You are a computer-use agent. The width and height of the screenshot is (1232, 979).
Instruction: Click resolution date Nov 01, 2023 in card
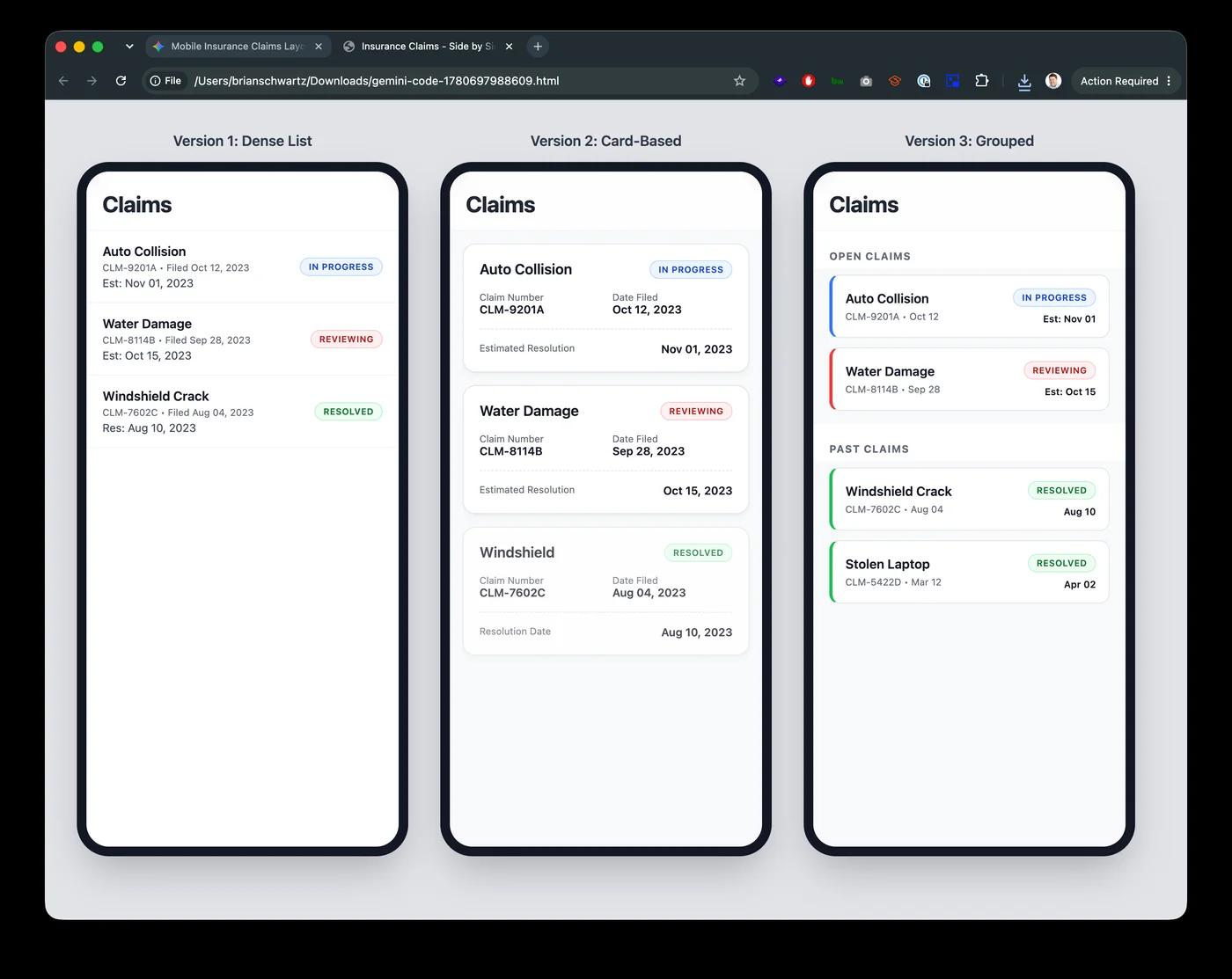click(x=696, y=349)
